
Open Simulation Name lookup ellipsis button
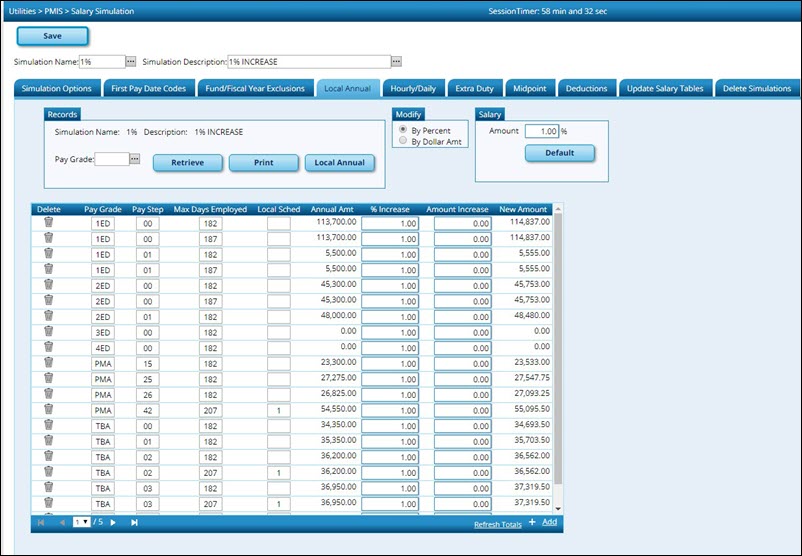point(130,62)
